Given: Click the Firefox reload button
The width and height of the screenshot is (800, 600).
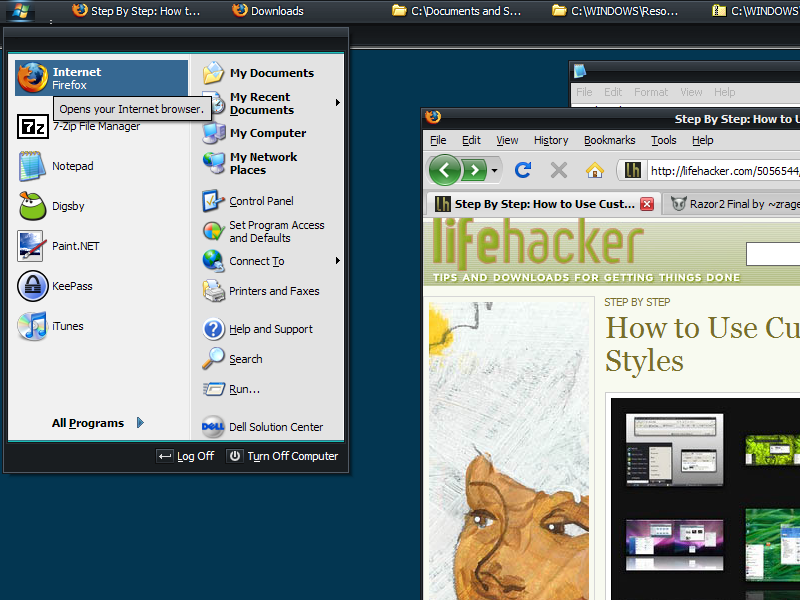Looking at the screenshot, I should point(523,170).
